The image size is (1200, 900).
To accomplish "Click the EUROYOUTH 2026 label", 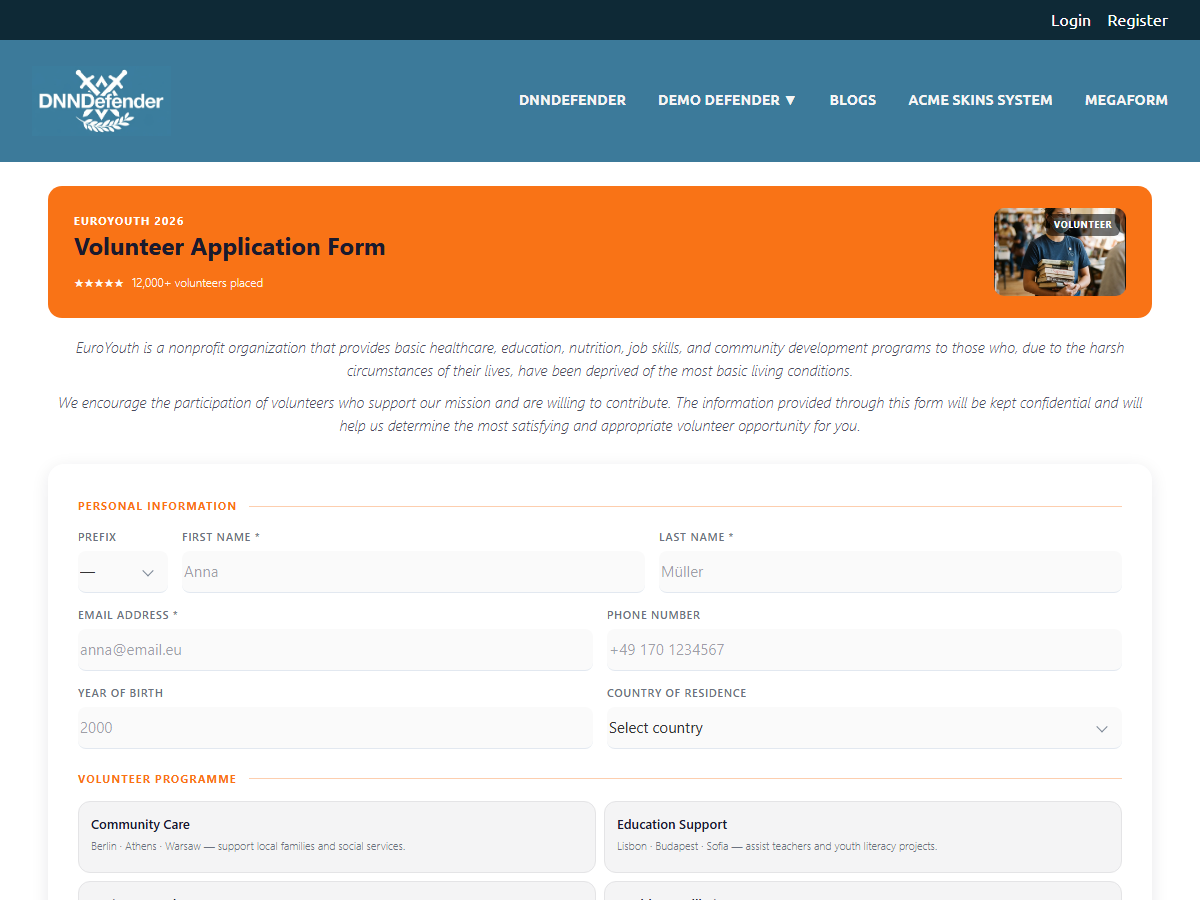I will (129, 221).
